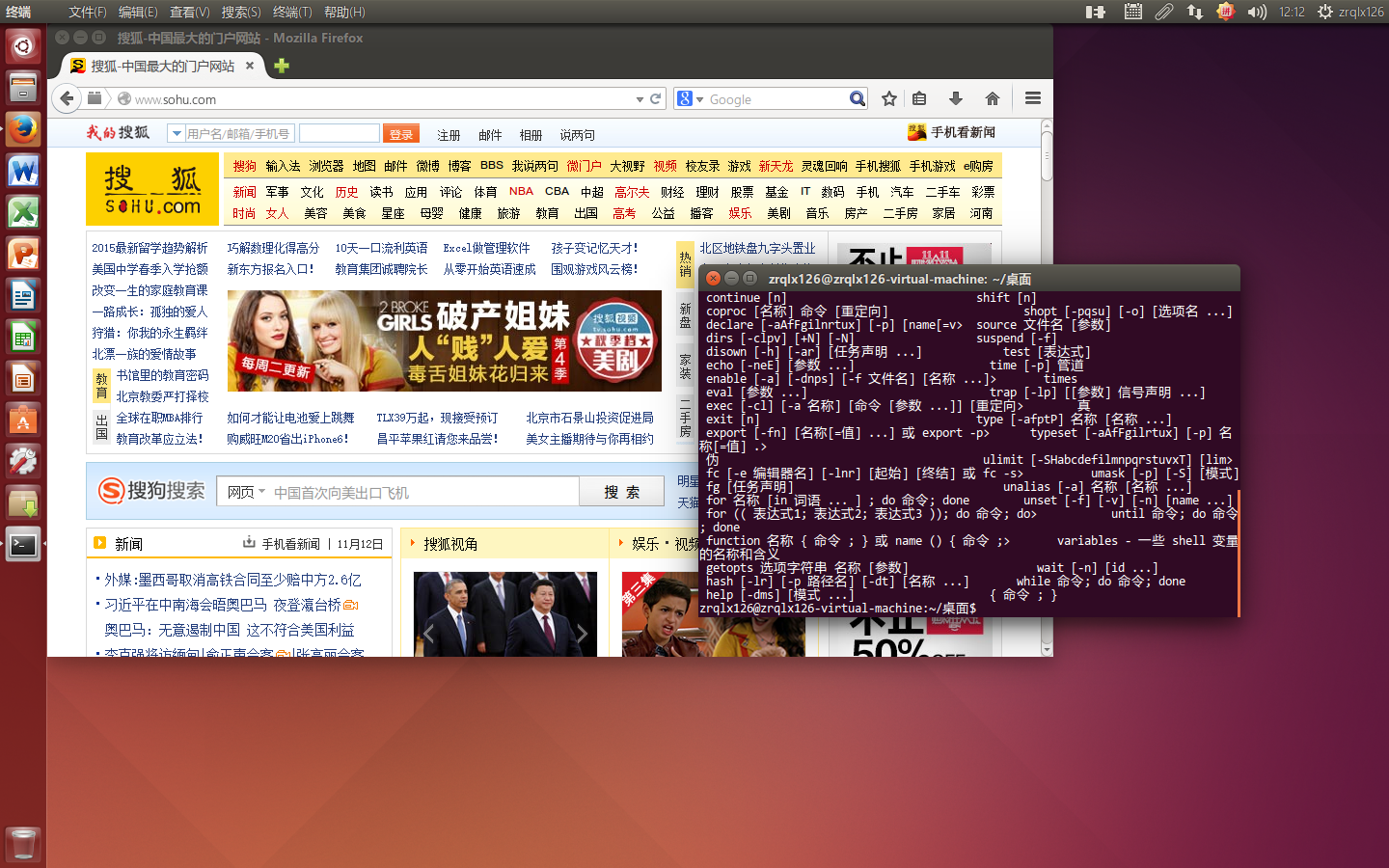The width and height of the screenshot is (1389, 868).
Task: Open 编辑(E) menu
Action: click(138, 12)
